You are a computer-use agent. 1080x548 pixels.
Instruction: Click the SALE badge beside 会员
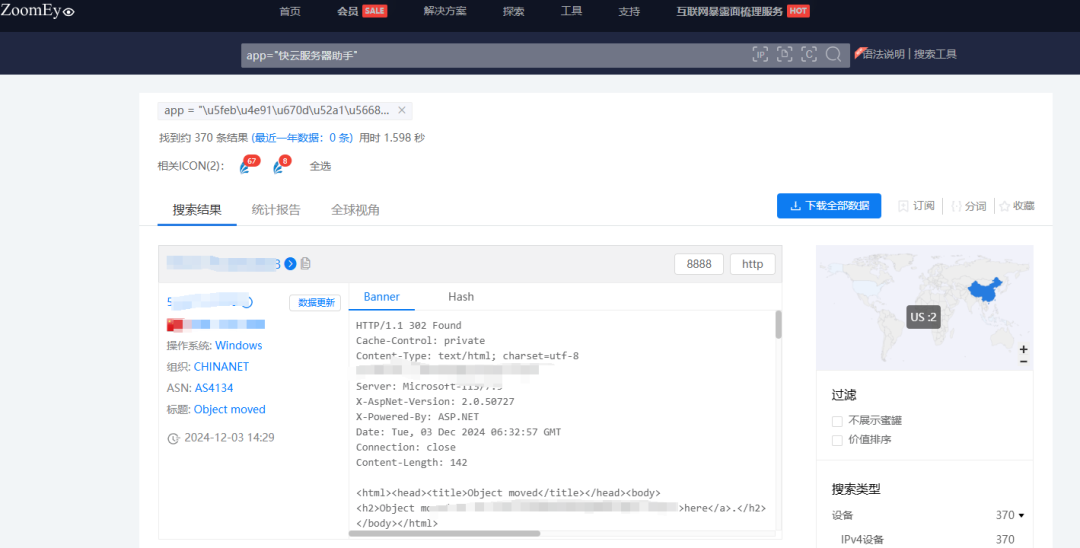tap(375, 11)
